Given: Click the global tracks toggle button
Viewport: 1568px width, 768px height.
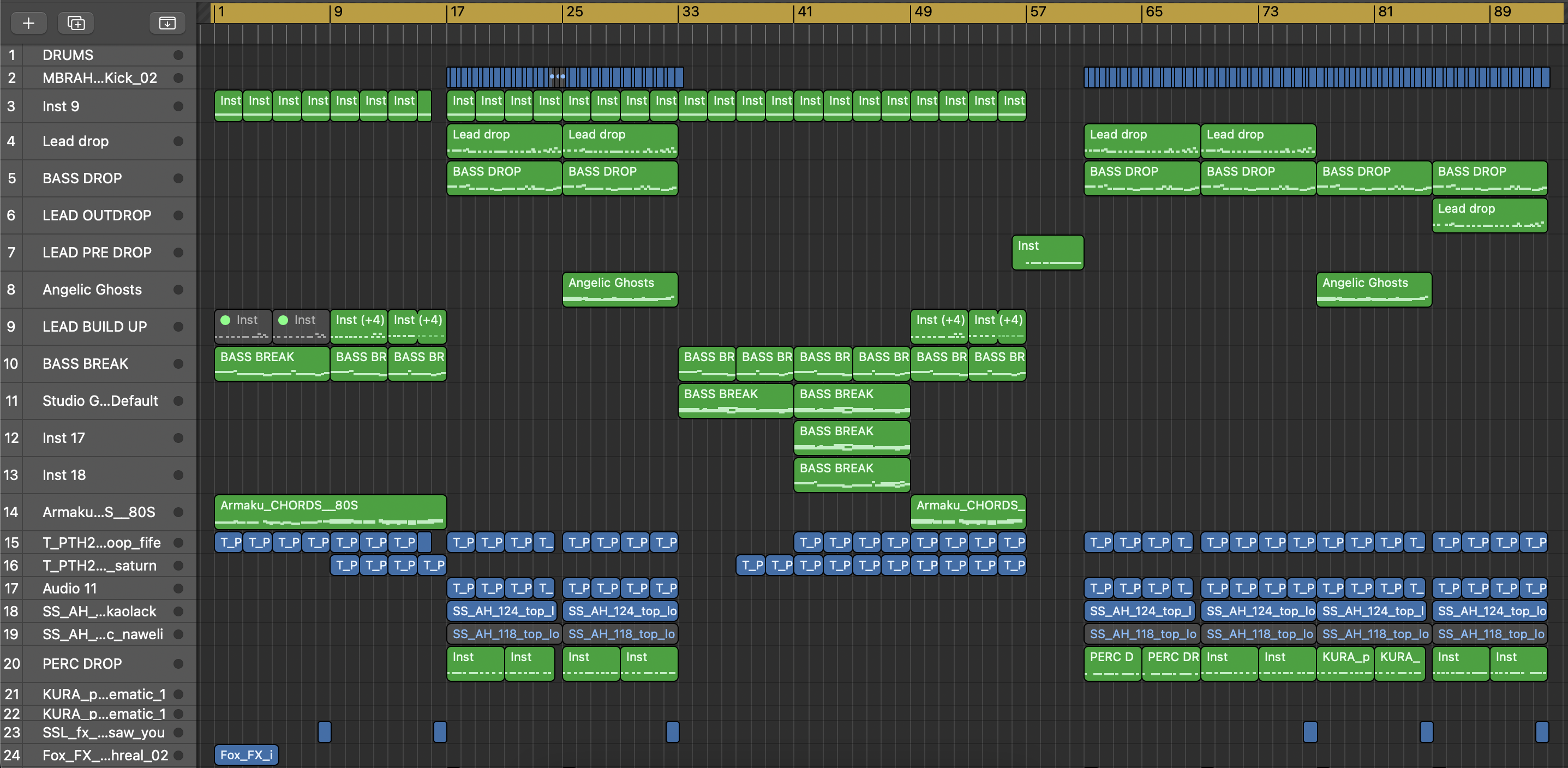Looking at the screenshot, I should point(167,23).
